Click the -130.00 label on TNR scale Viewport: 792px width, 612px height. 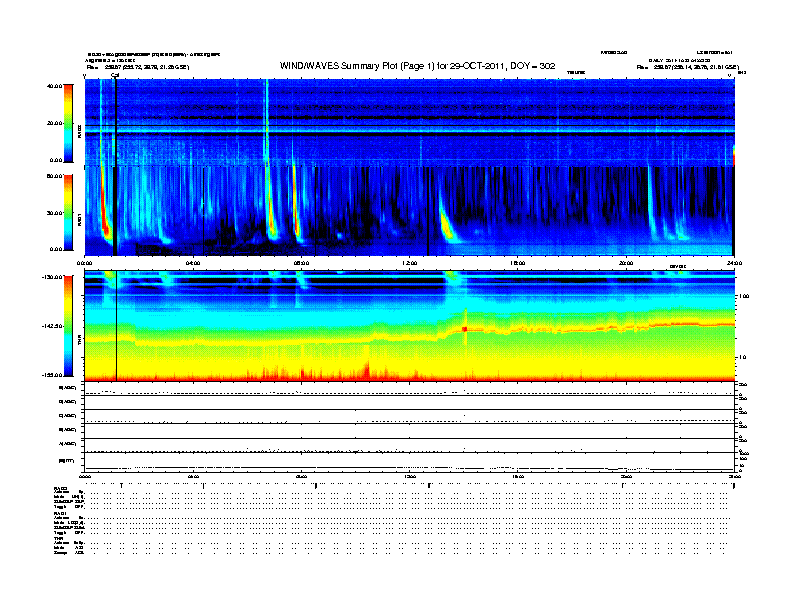pos(52,277)
